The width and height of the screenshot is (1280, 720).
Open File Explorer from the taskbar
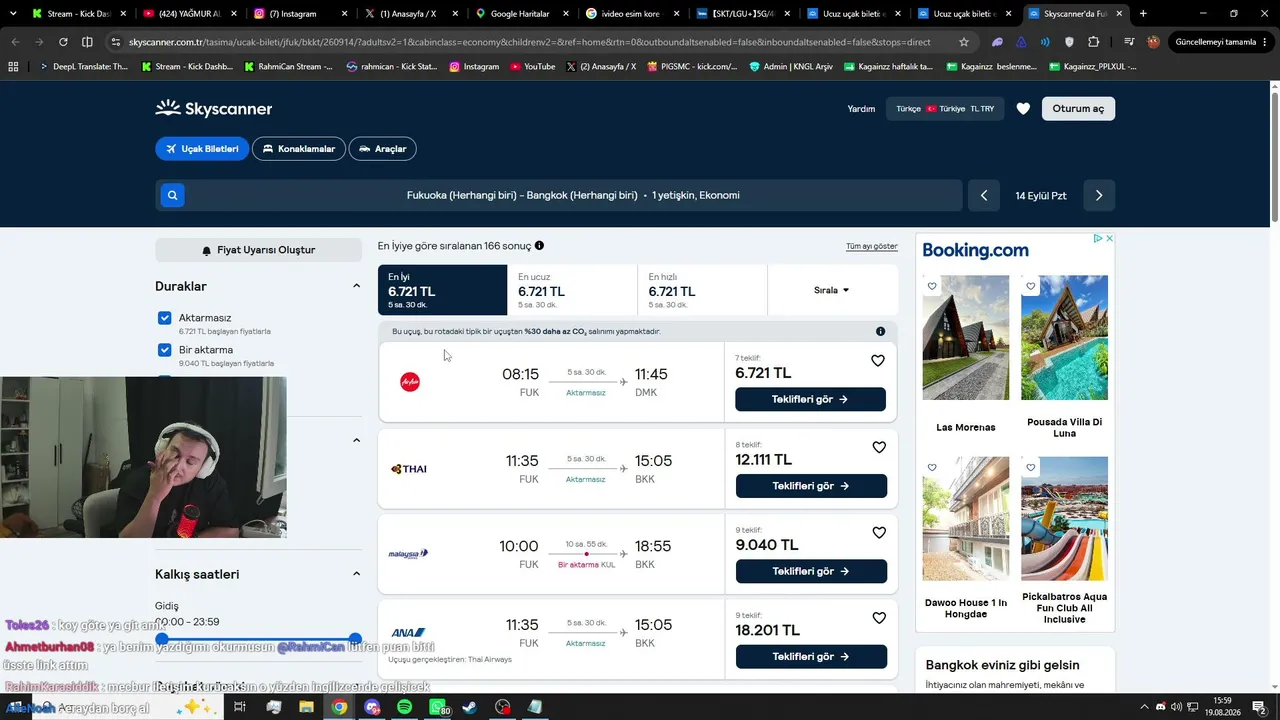coord(306,707)
